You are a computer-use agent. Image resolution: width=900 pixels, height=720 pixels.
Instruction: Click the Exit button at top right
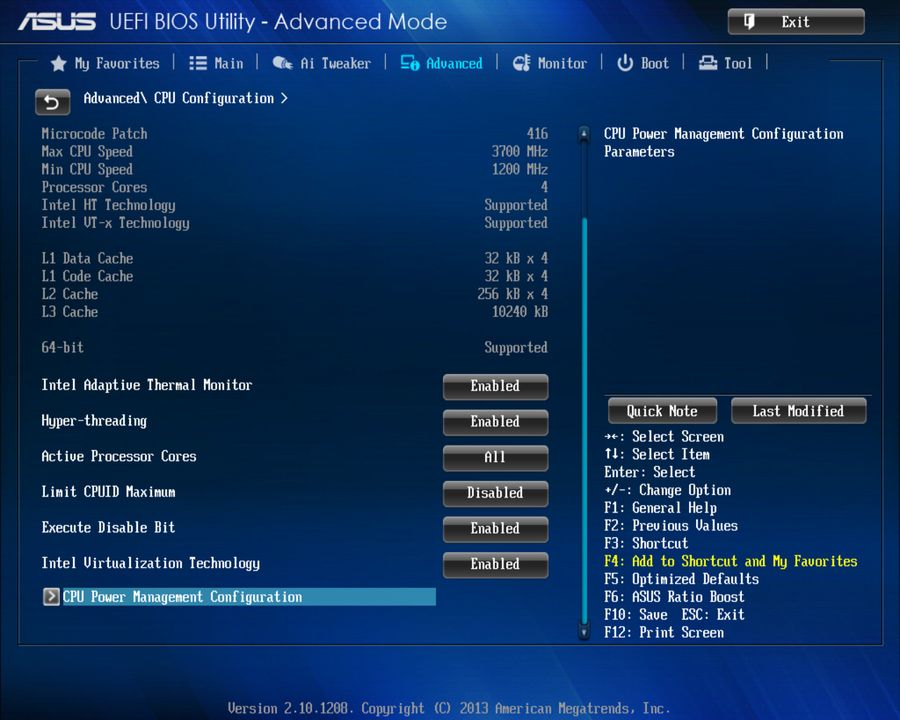tap(795, 21)
